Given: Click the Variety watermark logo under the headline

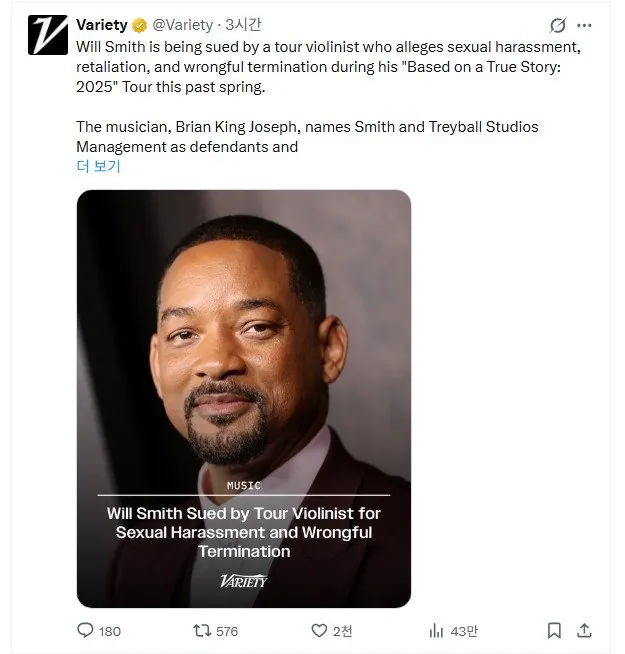Looking at the screenshot, I should click(243, 581).
